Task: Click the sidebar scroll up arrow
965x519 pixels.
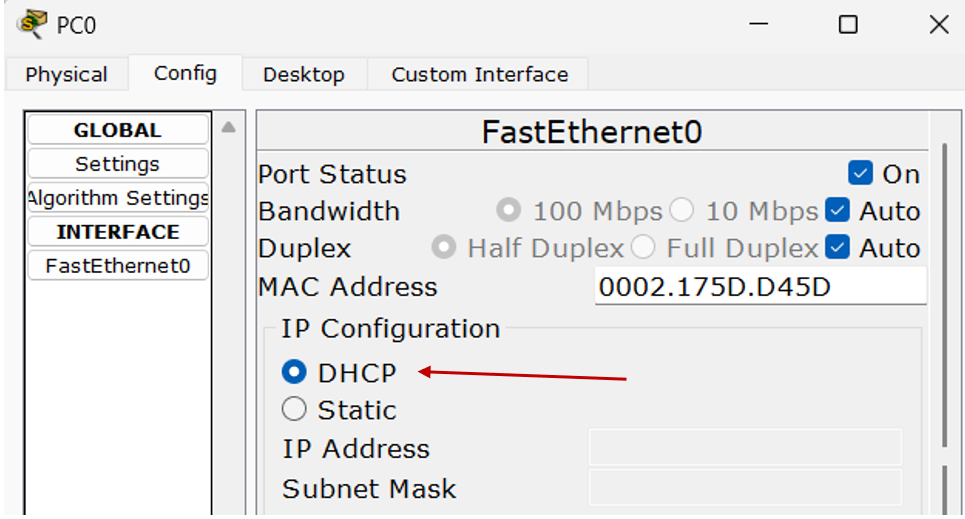Action: 228,128
